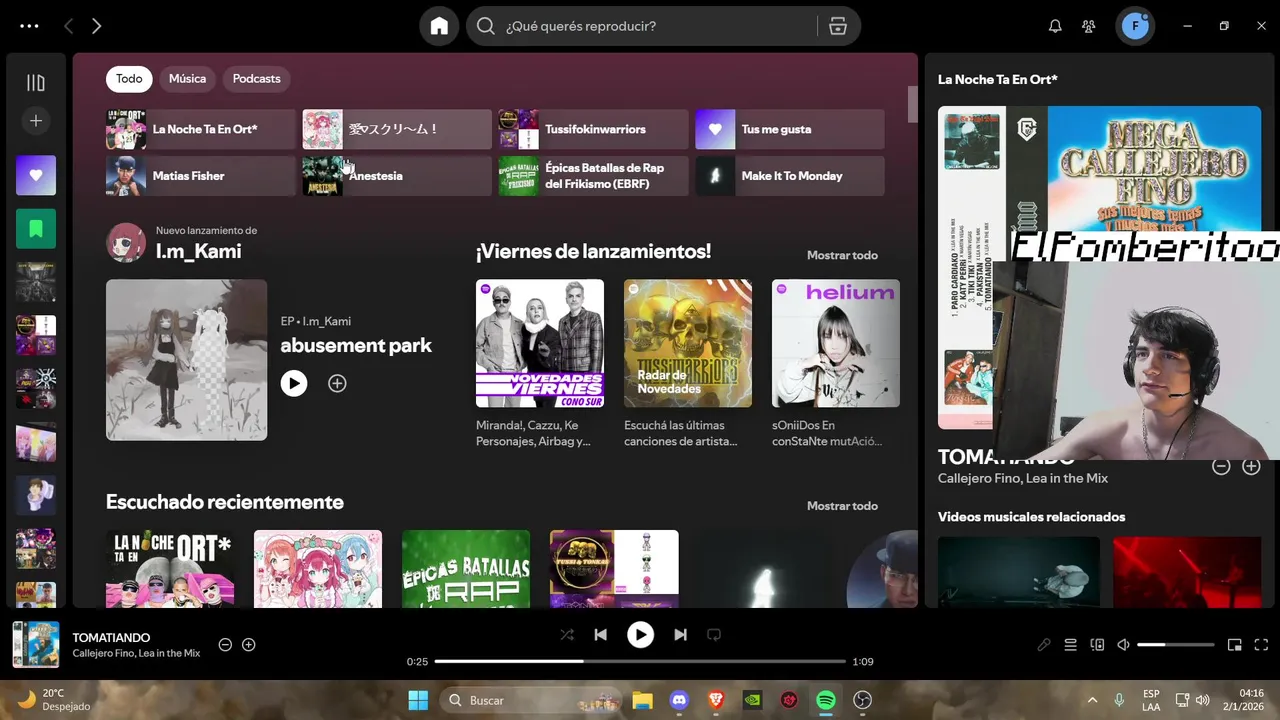
Task: Add abusement park EP to library
Action: pyautogui.click(x=337, y=383)
